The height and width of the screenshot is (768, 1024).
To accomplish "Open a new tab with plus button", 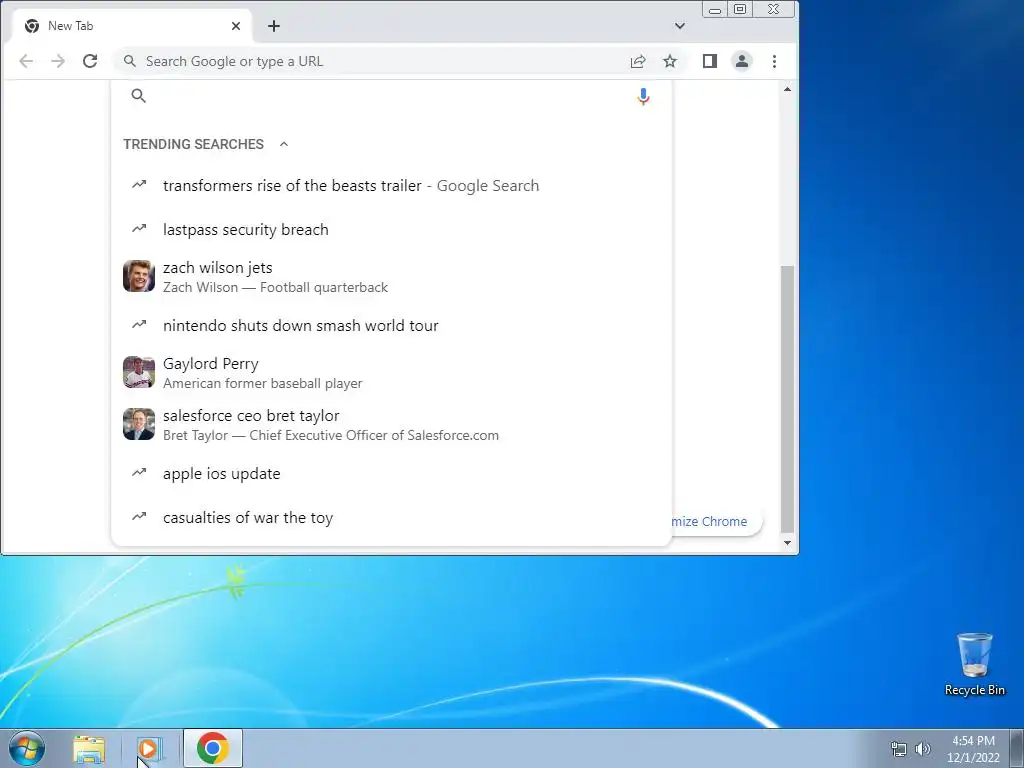I will click(274, 26).
